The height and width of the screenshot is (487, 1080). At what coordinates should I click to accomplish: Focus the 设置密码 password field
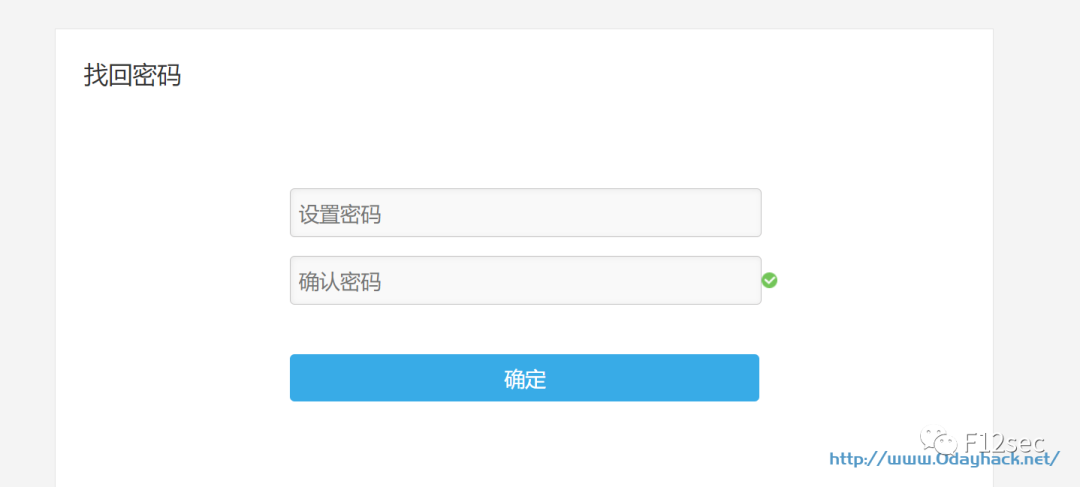click(525, 213)
